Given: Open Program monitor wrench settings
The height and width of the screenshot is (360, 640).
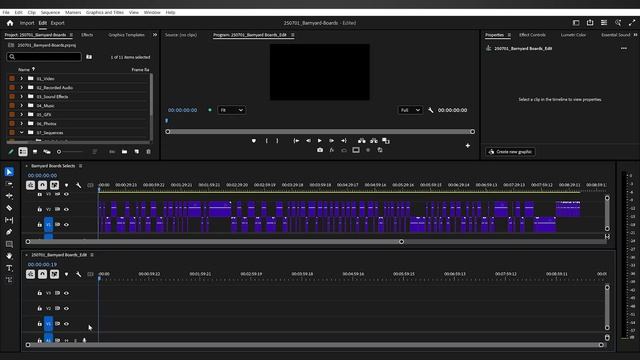Looking at the screenshot, I should (431, 110).
